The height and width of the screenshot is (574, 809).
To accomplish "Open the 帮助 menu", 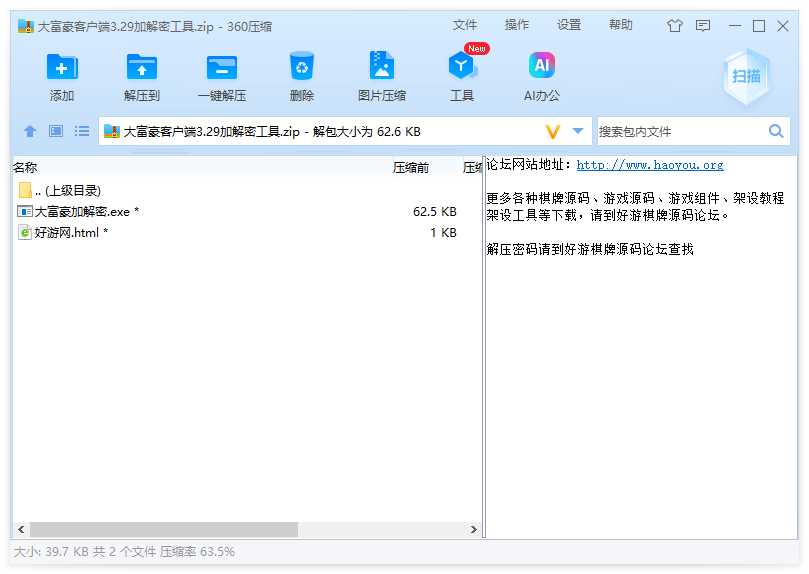I will click(x=621, y=25).
